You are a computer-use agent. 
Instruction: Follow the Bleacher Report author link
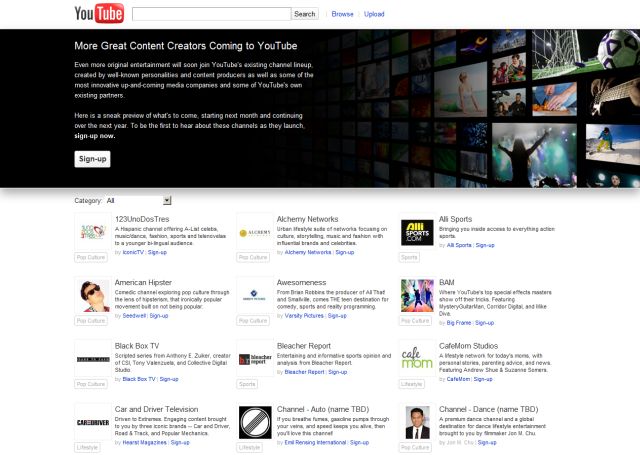tap(304, 372)
